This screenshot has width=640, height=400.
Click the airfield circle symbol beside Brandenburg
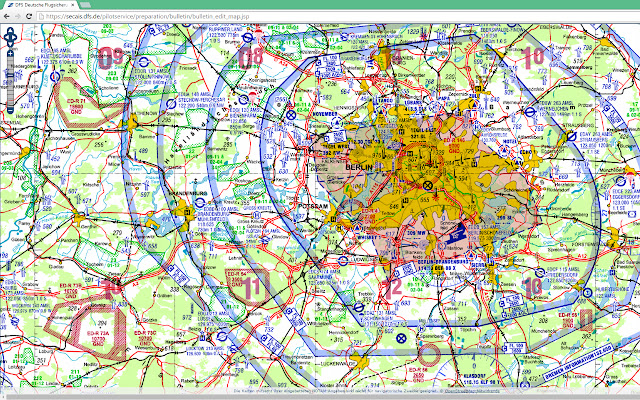coord(200,203)
